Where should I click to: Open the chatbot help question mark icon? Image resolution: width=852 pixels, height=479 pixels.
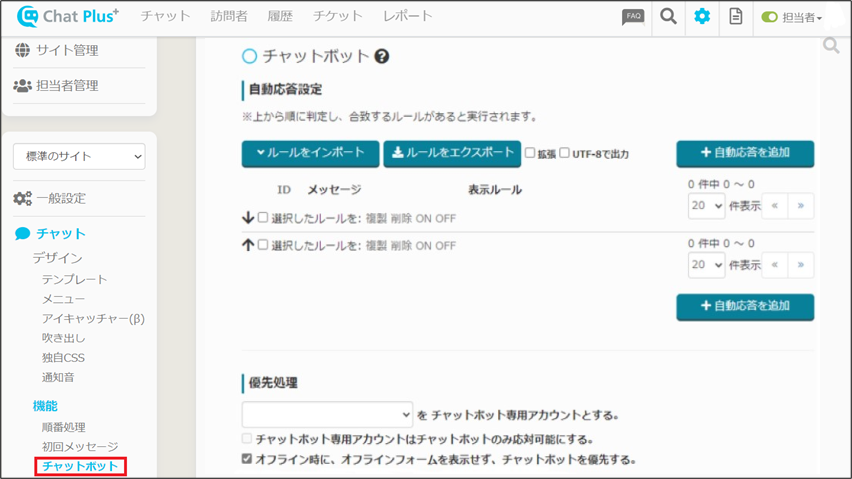pyautogui.click(x=381, y=57)
